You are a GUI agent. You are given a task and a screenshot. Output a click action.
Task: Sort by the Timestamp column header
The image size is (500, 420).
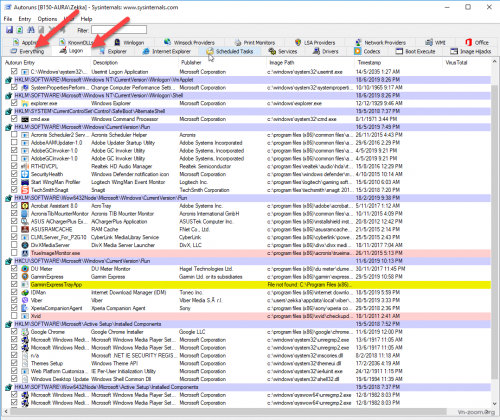pyautogui.click(x=398, y=63)
